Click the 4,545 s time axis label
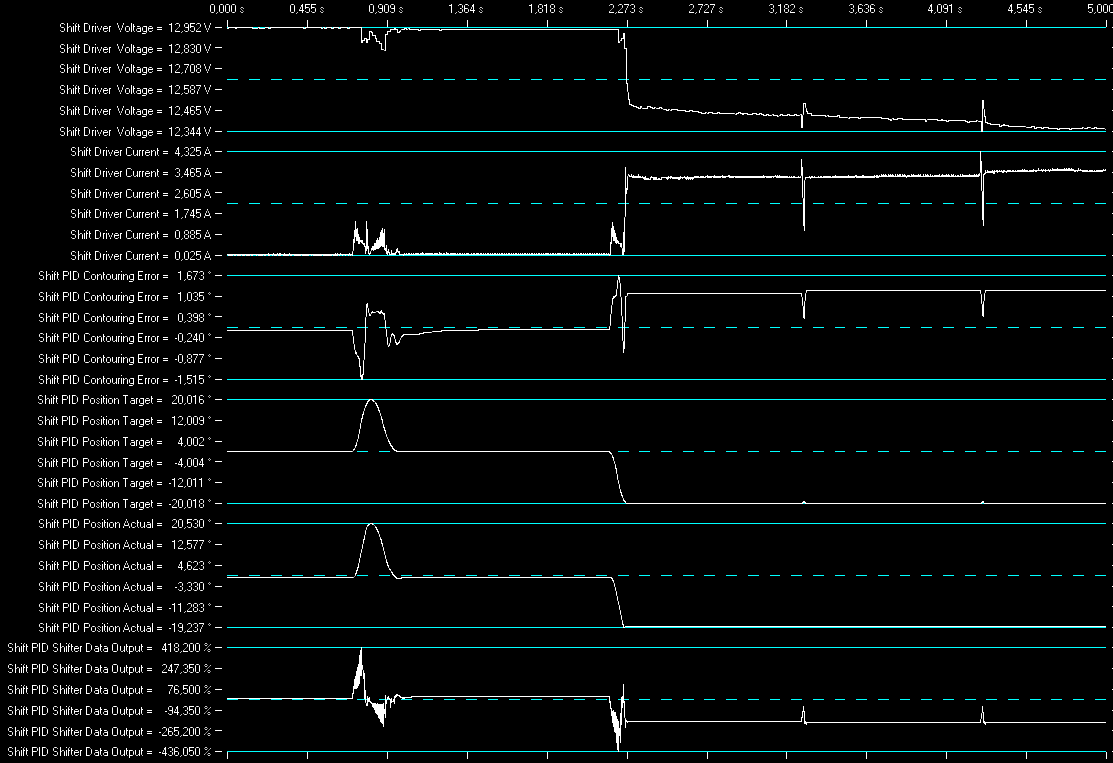The height and width of the screenshot is (763, 1113). (1025, 9)
